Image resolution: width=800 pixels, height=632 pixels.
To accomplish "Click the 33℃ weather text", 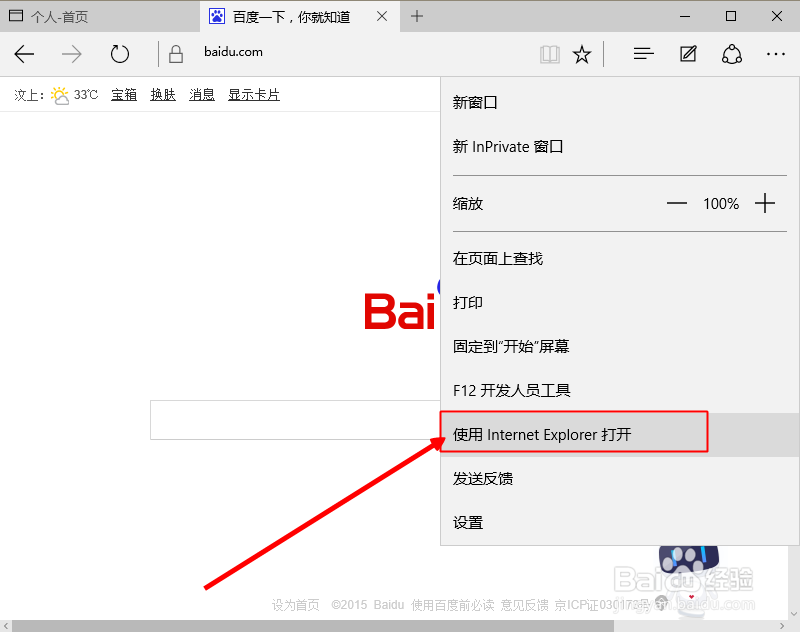I will click(x=86, y=95).
